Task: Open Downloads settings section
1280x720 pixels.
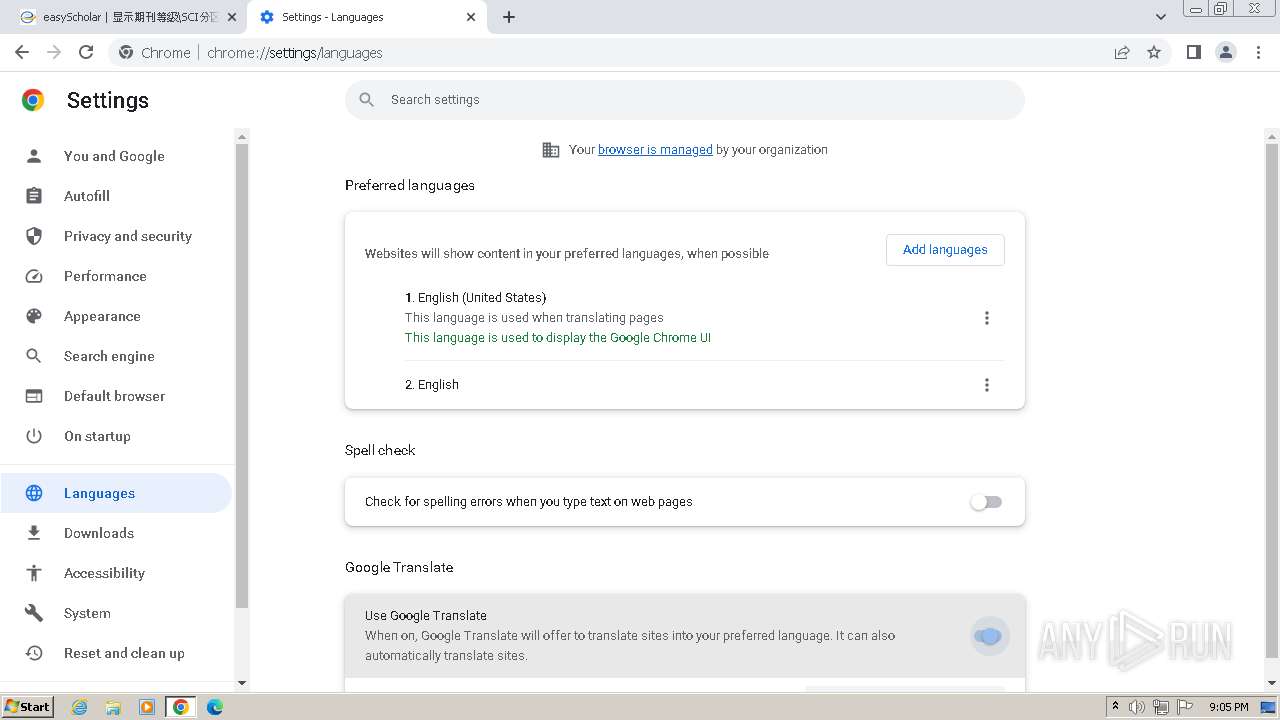Action: [118, 533]
